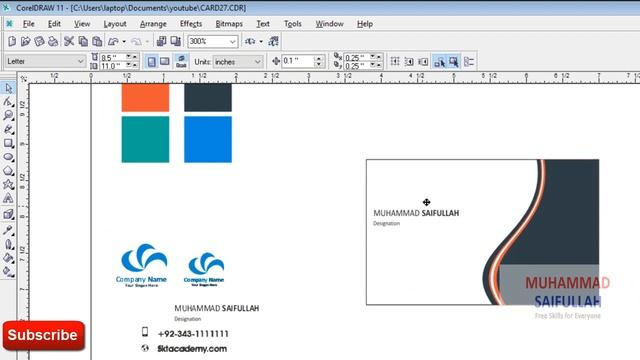Toggle Snap to Grid
640x360 pixels.
point(395,62)
